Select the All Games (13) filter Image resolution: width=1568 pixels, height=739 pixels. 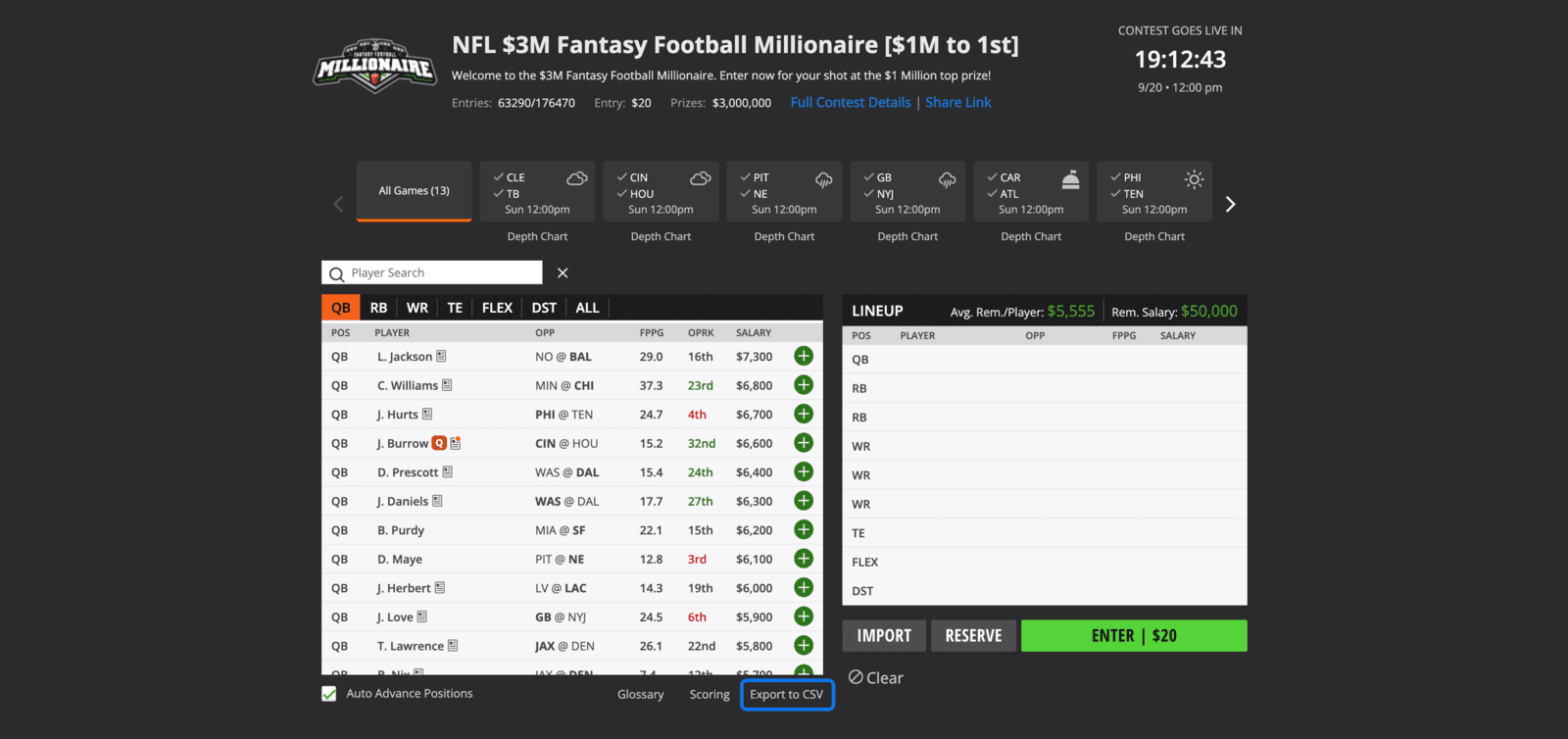point(414,191)
